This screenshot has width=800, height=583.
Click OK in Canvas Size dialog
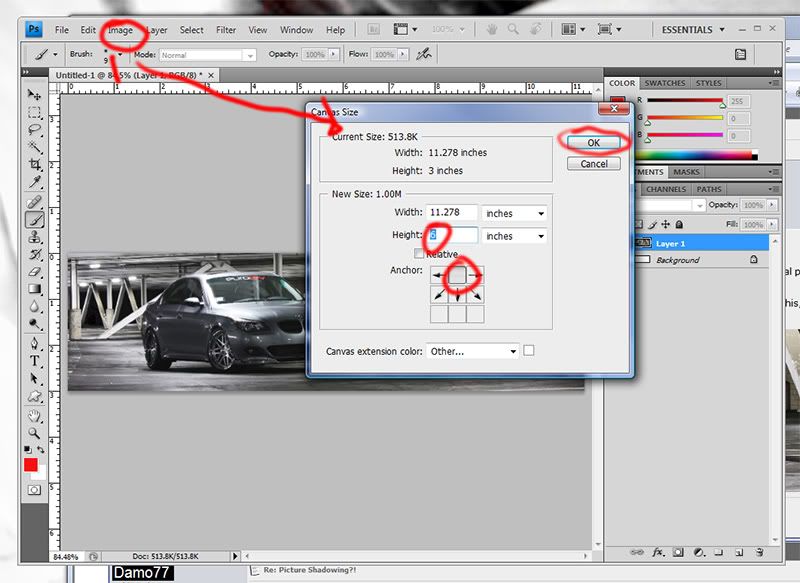[x=594, y=143]
